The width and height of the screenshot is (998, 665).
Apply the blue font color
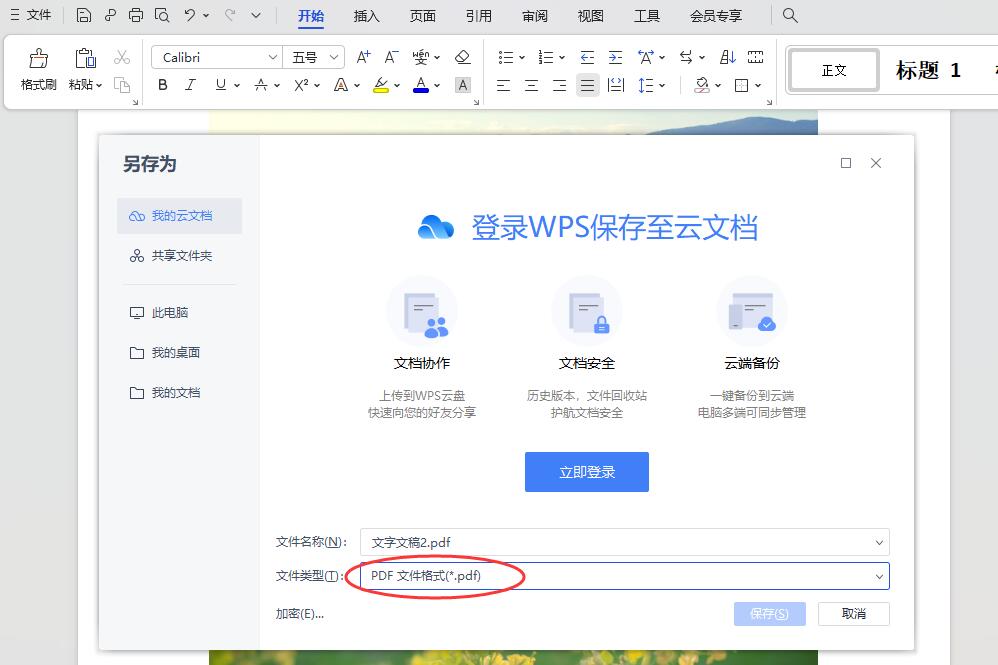pyautogui.click(x=421, y=85)
